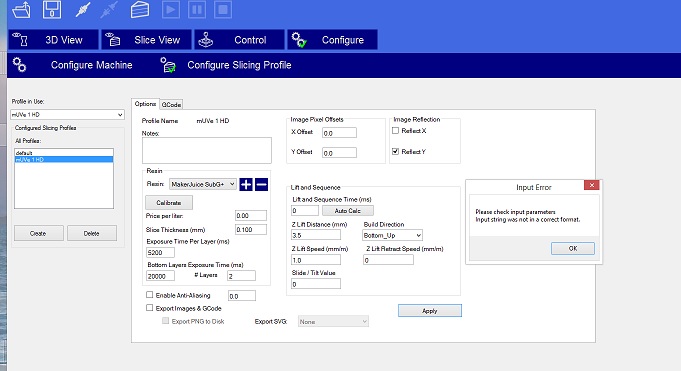Switch to the Options tab
This screenshot has height=371, width=681.
point(145,104)
